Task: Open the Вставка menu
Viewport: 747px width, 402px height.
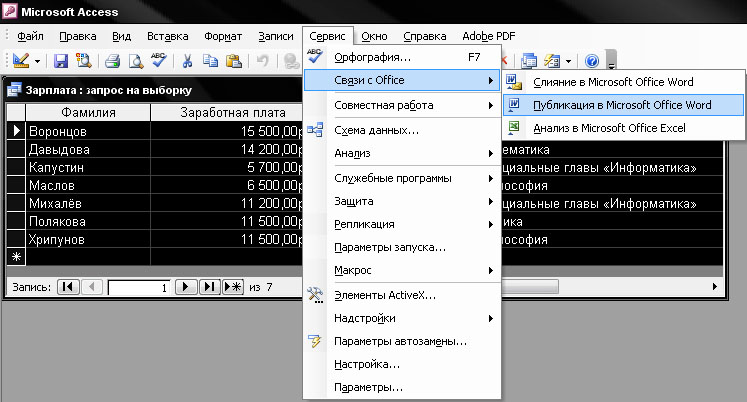Action: [x=167, y=36]
